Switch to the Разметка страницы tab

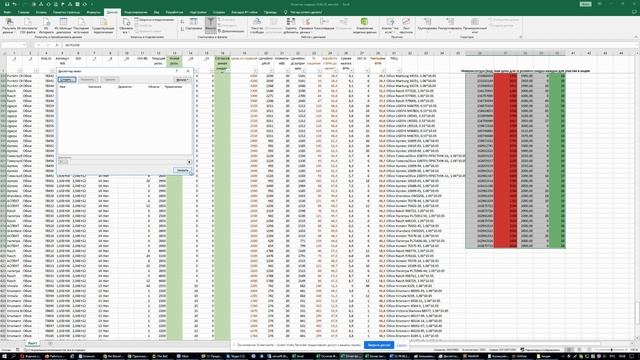[66, 12]
